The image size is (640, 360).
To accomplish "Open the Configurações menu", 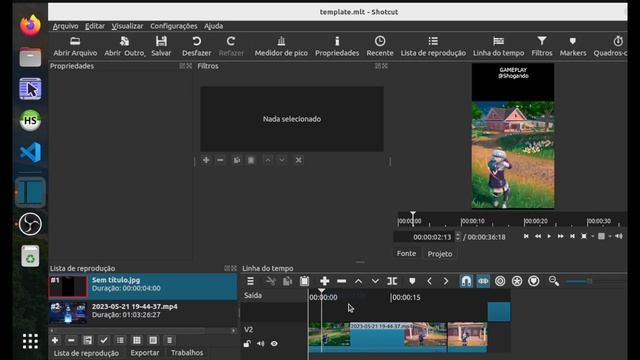I will (x=173, y=26).
